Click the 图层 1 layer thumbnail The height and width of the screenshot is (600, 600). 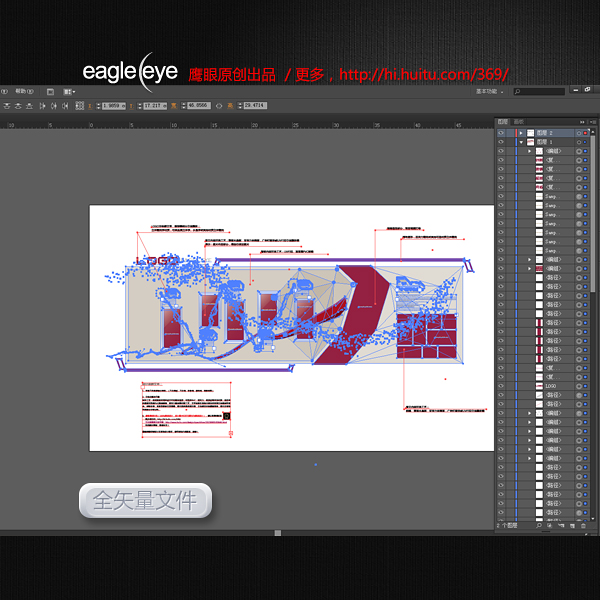click(530, 142)
